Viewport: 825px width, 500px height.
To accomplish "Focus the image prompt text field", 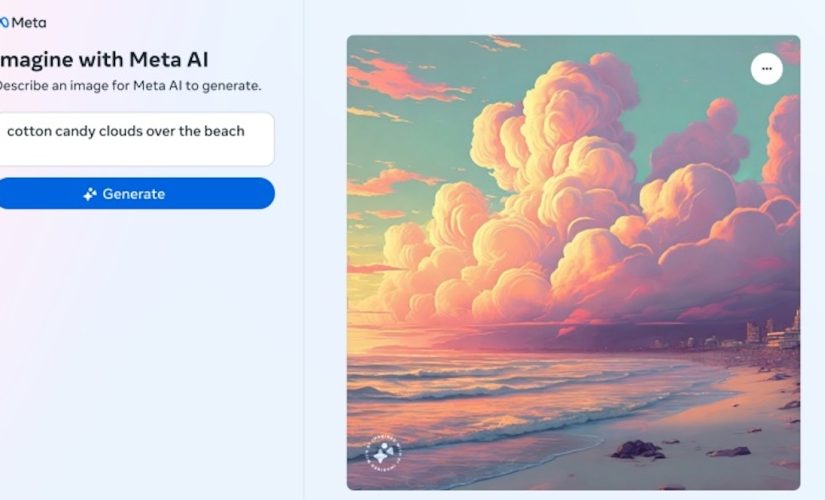I will coord(136,139).
